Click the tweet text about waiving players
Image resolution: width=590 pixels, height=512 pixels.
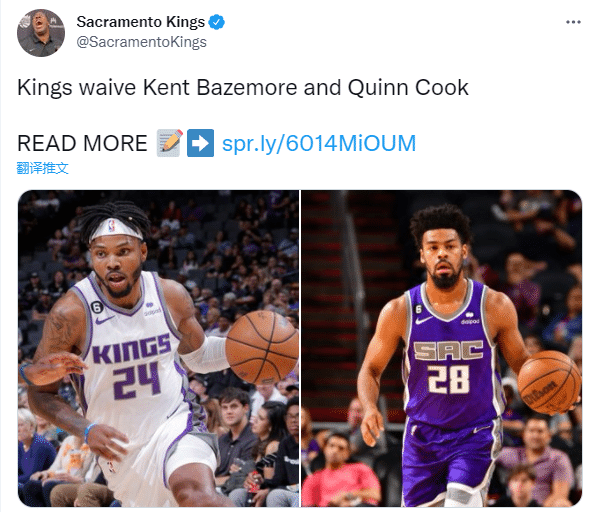[243, 88]
